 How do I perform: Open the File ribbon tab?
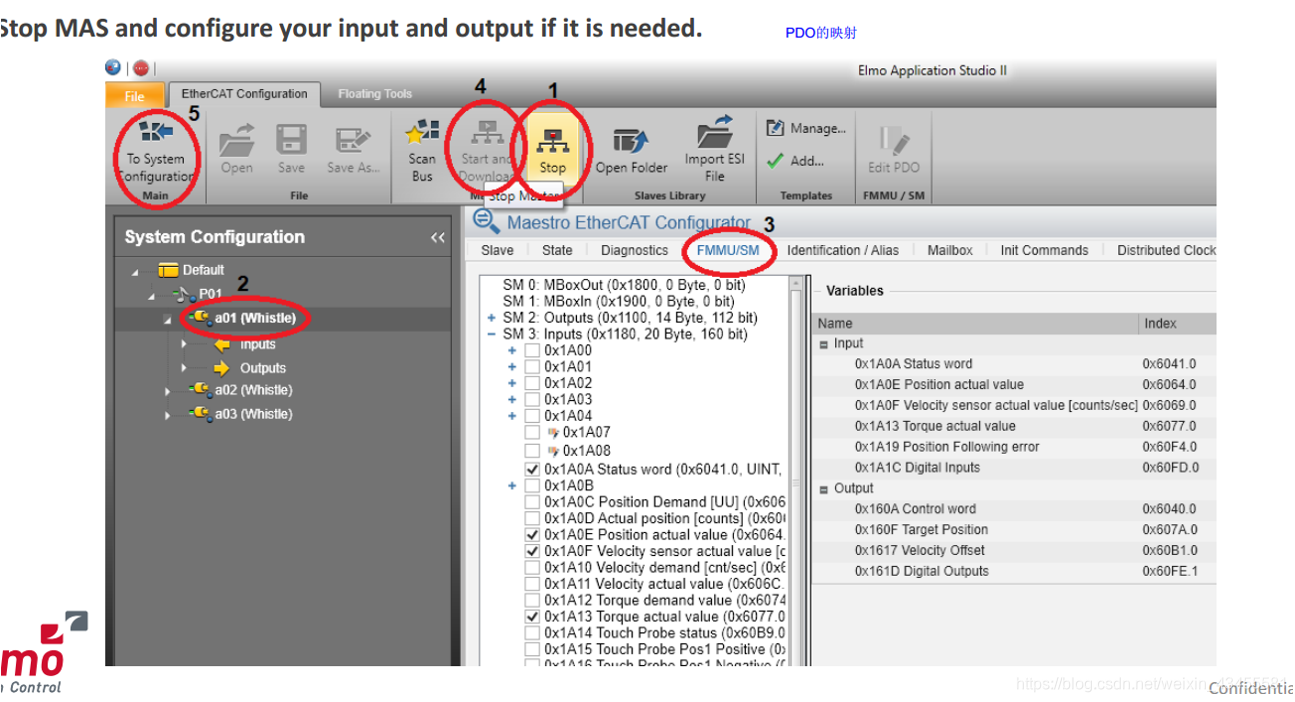(x=134, y=96)
